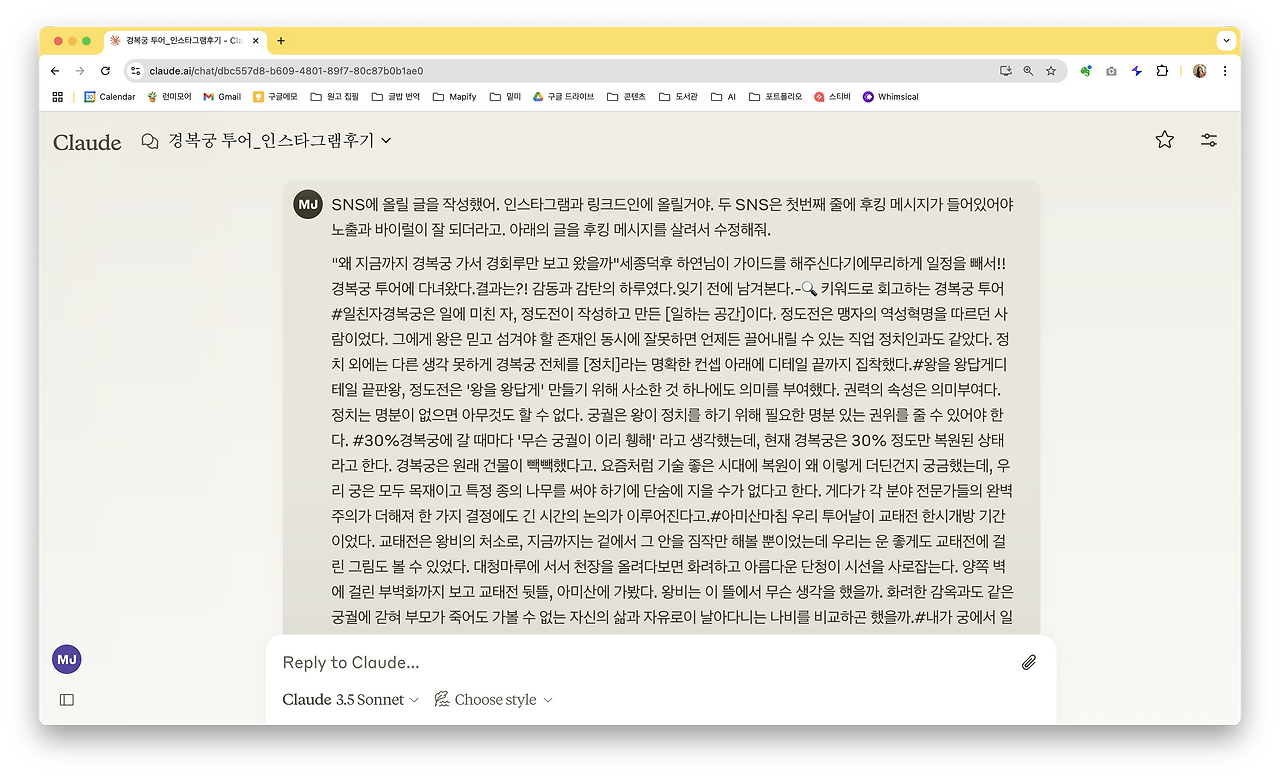Open the Evernote extension icon
The image size is (1280, 777).
pos(1086,71)
